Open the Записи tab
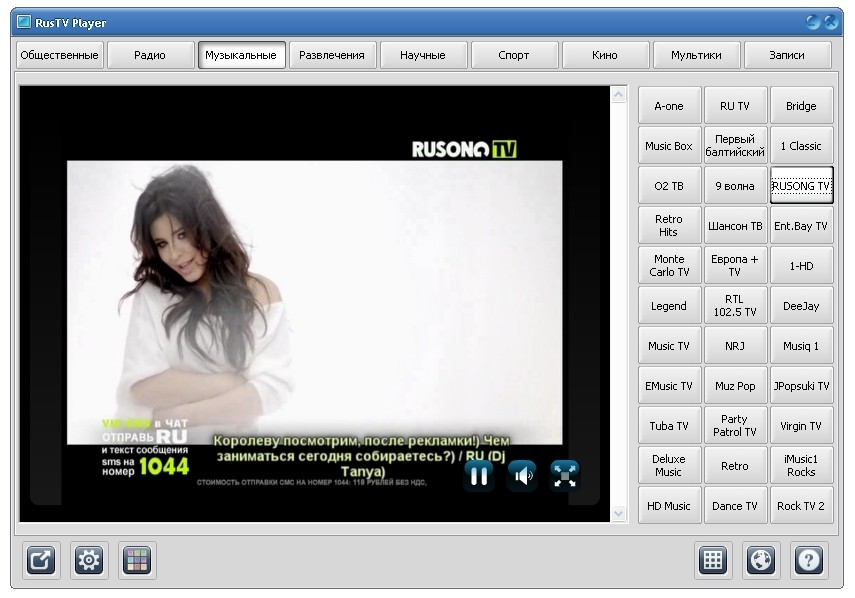The width and height of the screenshot is (855, 598). point(787,55)
